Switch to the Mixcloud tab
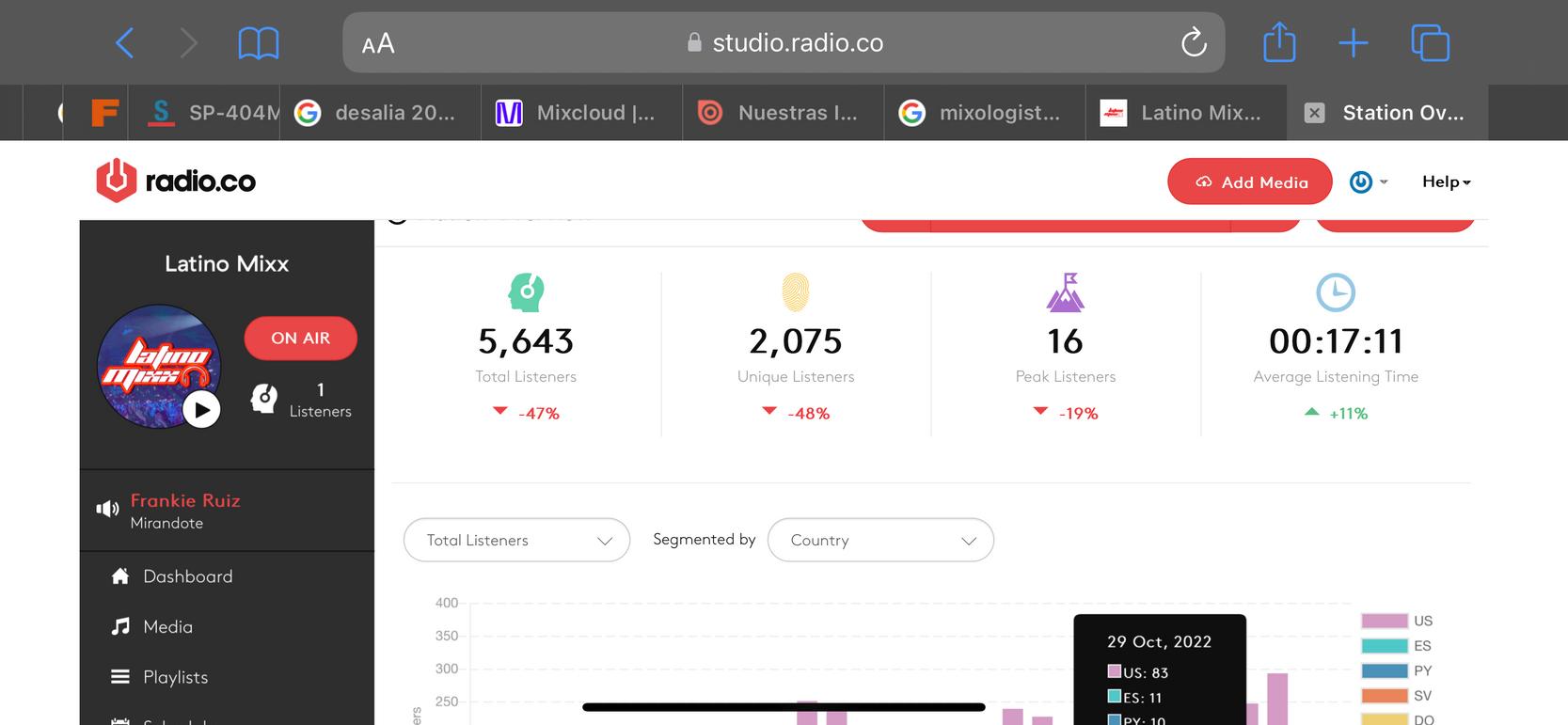Viewport: 1568px width, 725px height. pyautogui.click(x=581, y=113)
